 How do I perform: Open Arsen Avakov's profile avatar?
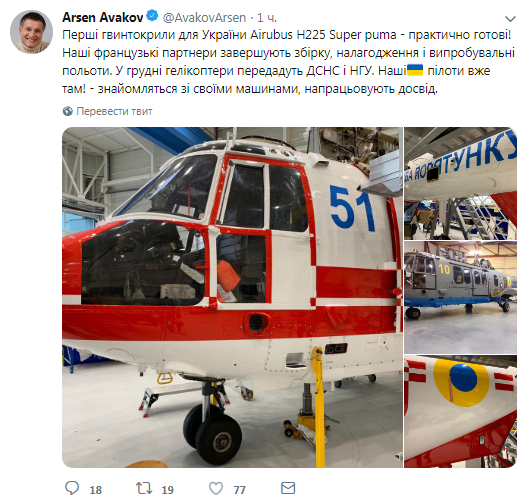(x=31, y=32)
